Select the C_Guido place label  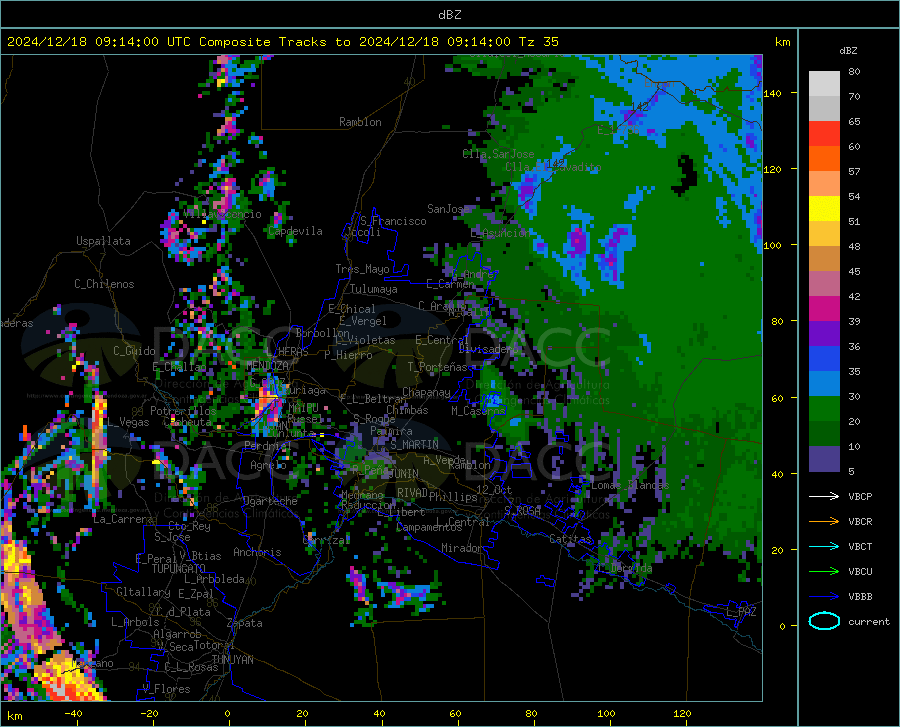tap(134, 351)
